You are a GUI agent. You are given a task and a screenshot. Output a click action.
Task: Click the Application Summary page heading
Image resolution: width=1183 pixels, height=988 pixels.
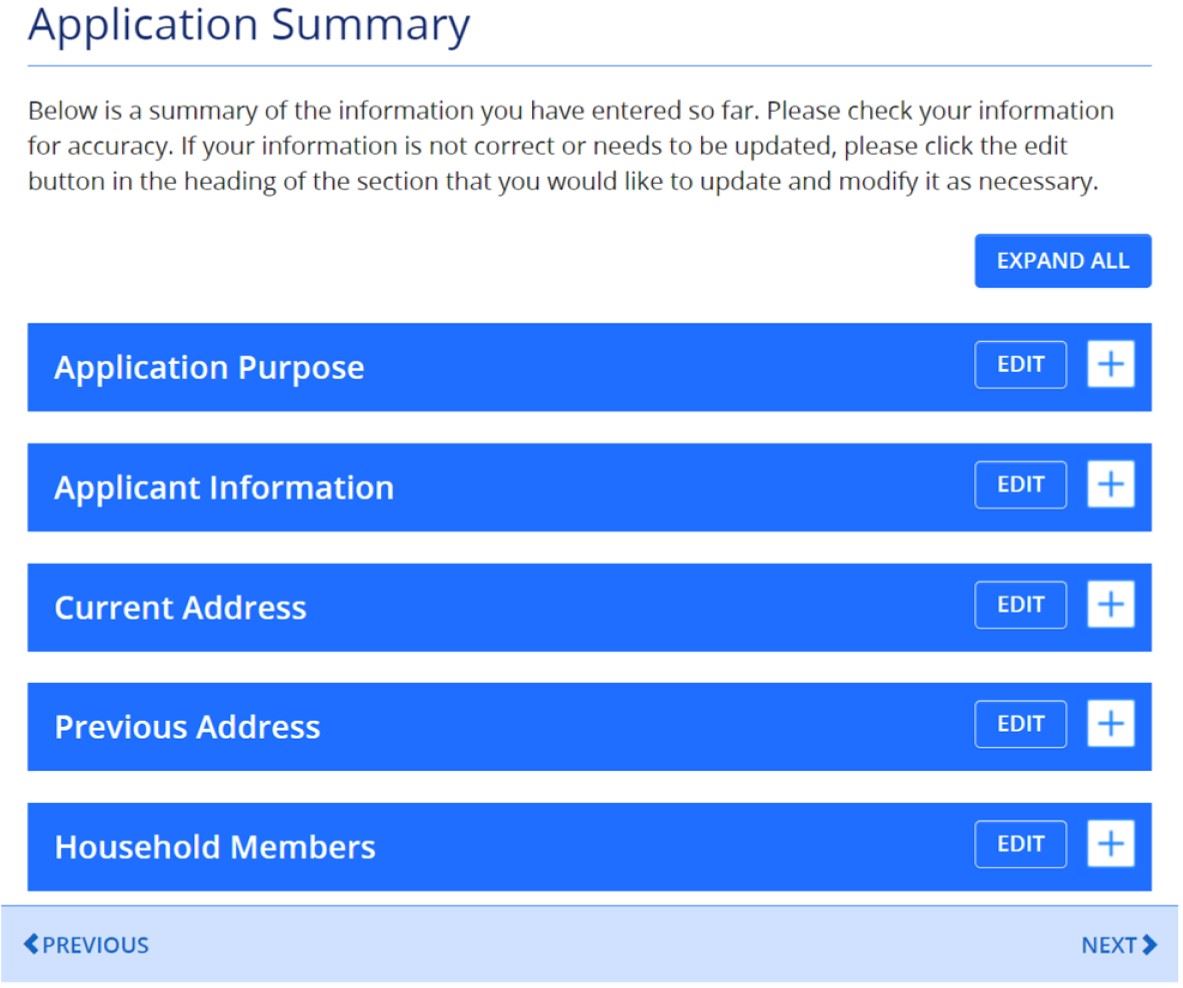tap(249, 27)
